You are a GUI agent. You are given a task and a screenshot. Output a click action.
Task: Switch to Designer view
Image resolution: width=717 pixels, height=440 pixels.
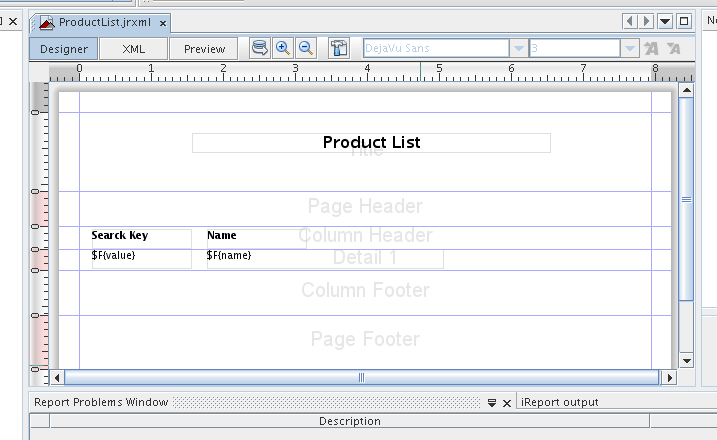(x=64, y=48)
